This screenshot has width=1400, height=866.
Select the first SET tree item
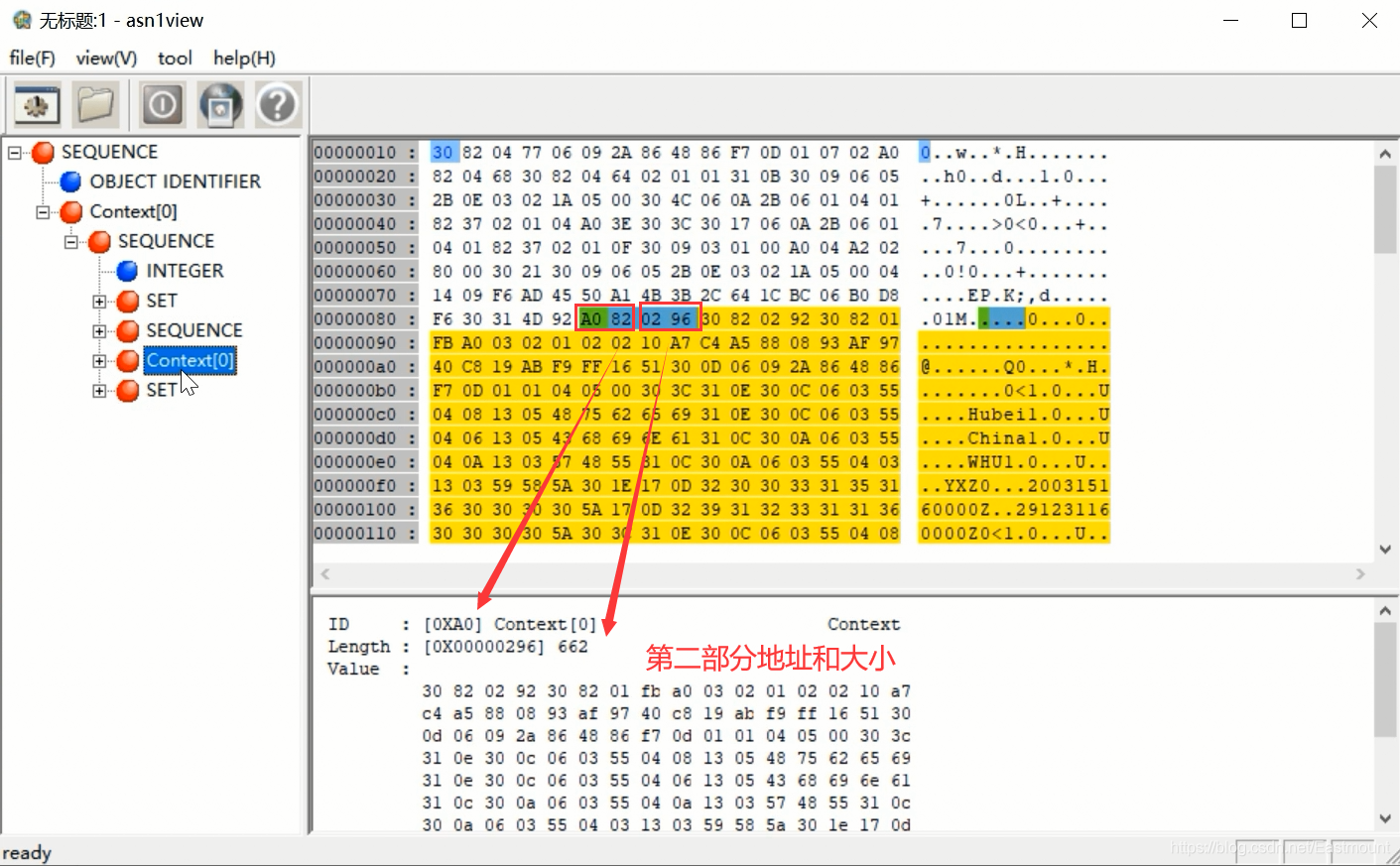[162, 301]
